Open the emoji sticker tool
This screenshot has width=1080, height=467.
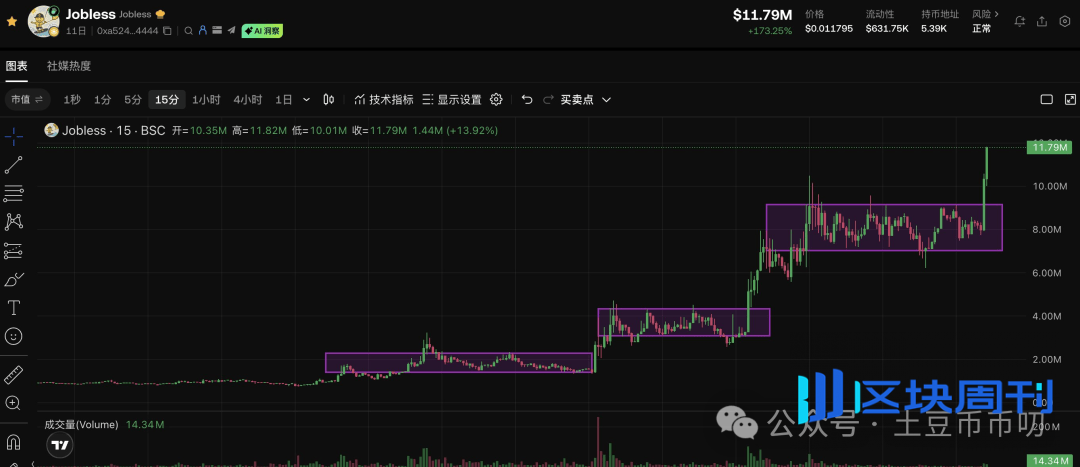tap(14, 336)
